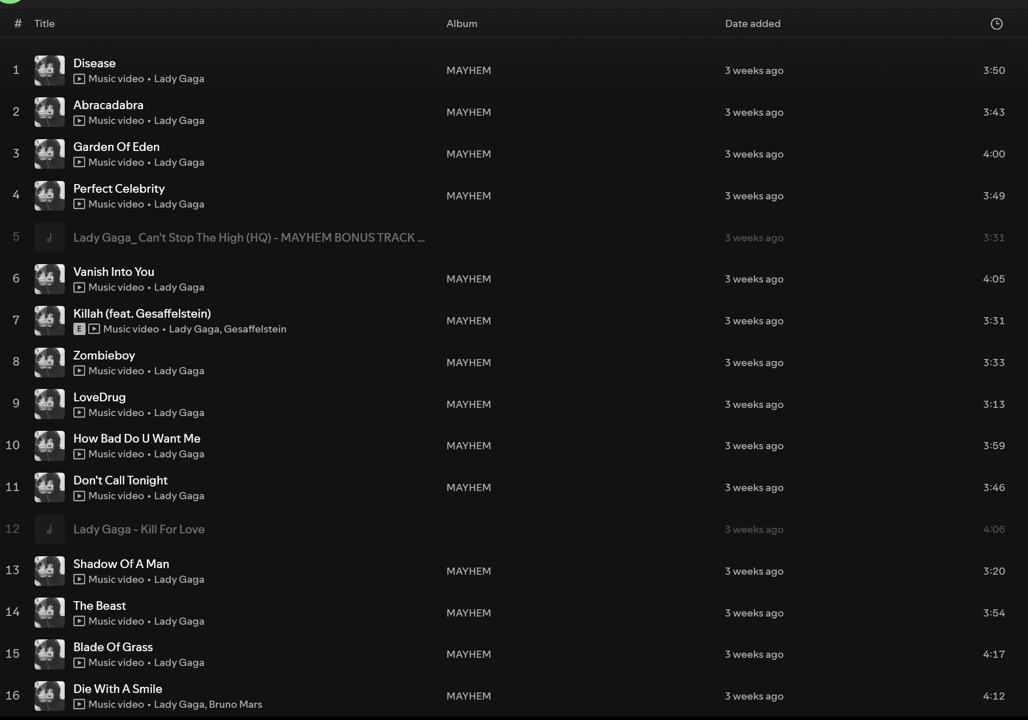Select the track title Killah (feat. Gesaffelstein)
Viewport: 1028px width, 720px height.
click(142, 313)
